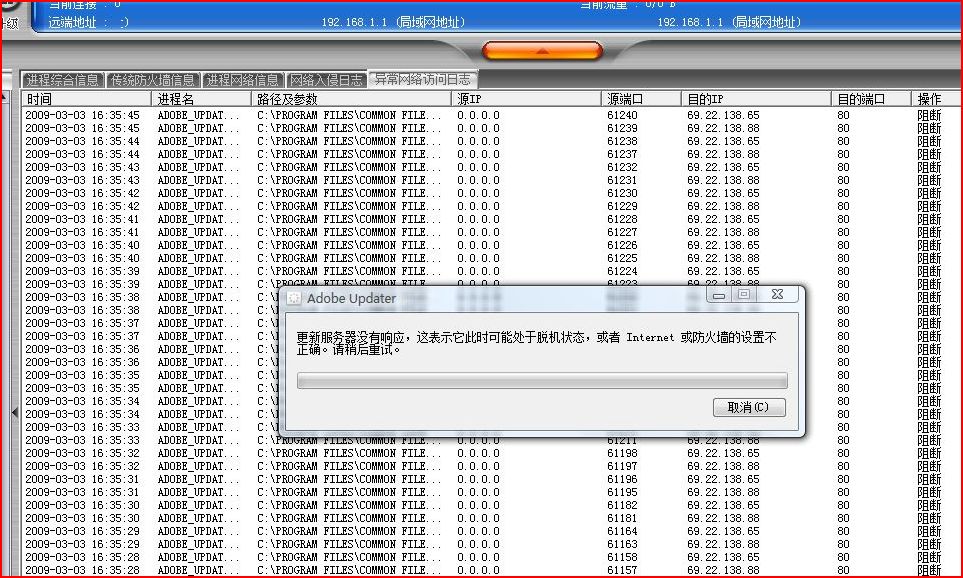Sort by the 进程名 column header
This screenshot has width=963, height=578.
coord(201,99)
